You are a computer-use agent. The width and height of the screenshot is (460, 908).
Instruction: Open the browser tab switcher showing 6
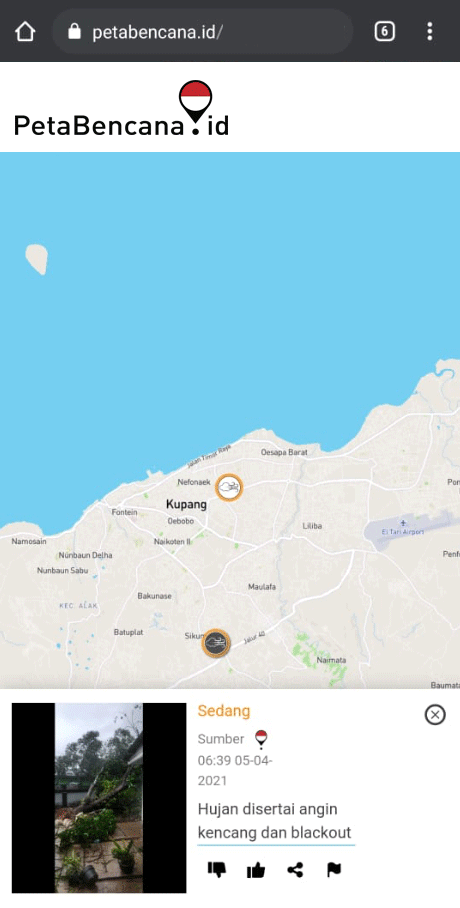coord(384,31)
